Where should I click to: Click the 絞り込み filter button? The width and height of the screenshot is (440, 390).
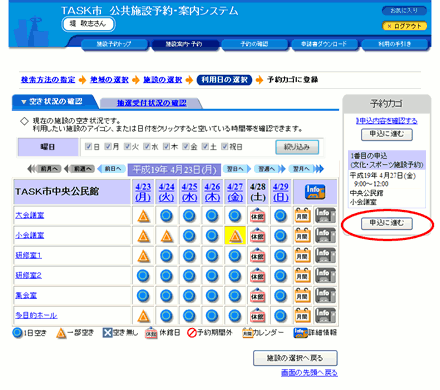[x=297, y=147]
